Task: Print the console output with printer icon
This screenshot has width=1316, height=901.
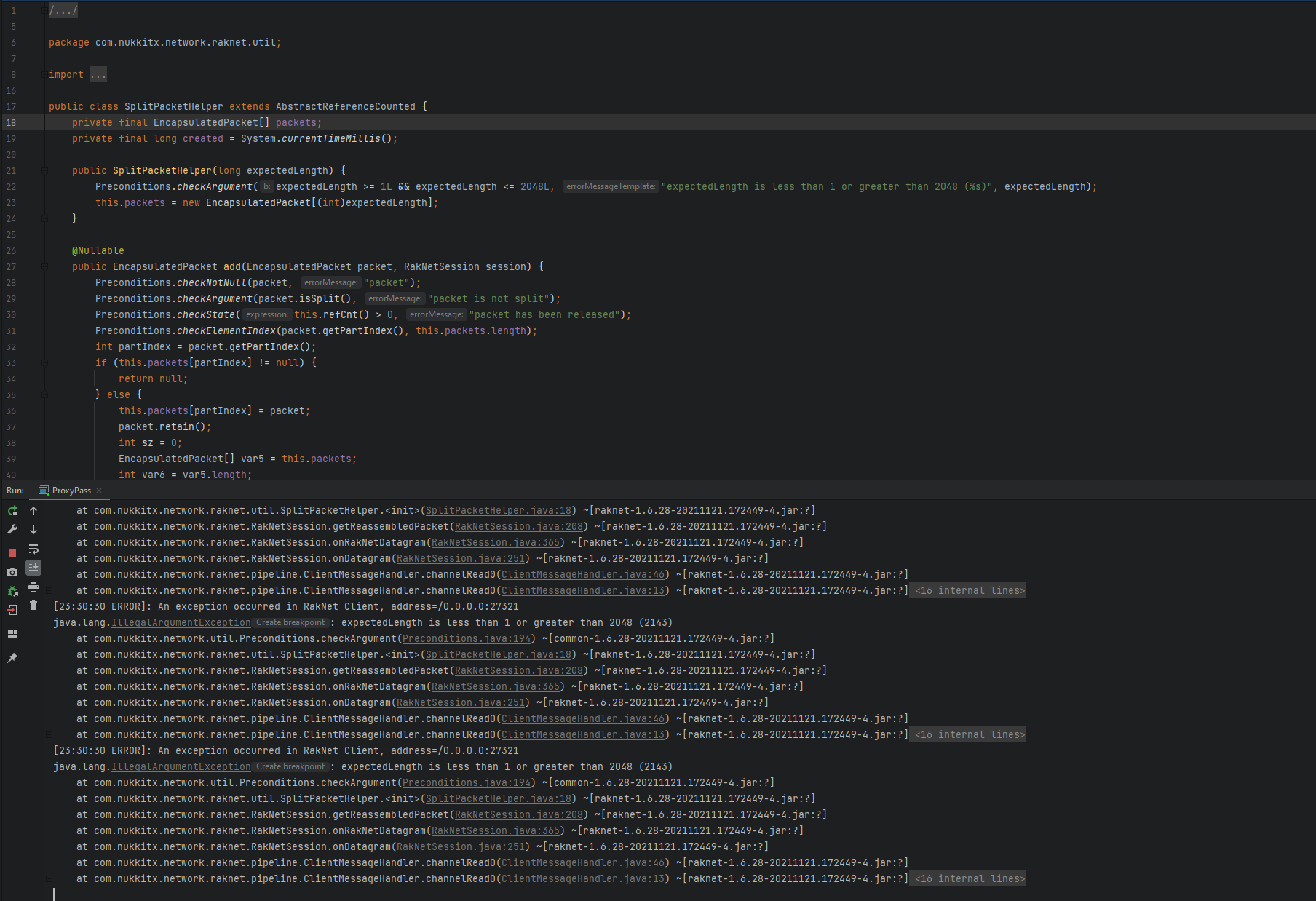Action: tap(33, 587)
